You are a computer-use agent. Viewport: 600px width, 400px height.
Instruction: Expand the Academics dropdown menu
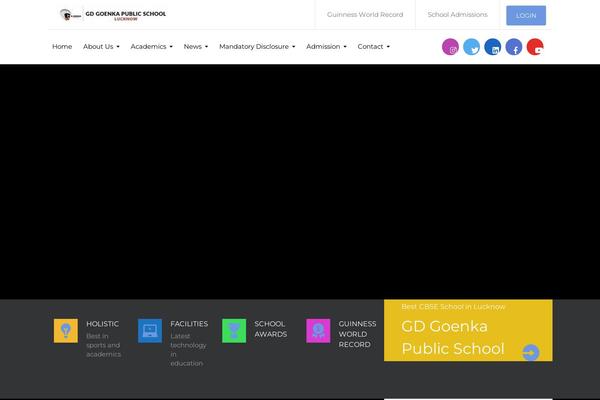152,46
